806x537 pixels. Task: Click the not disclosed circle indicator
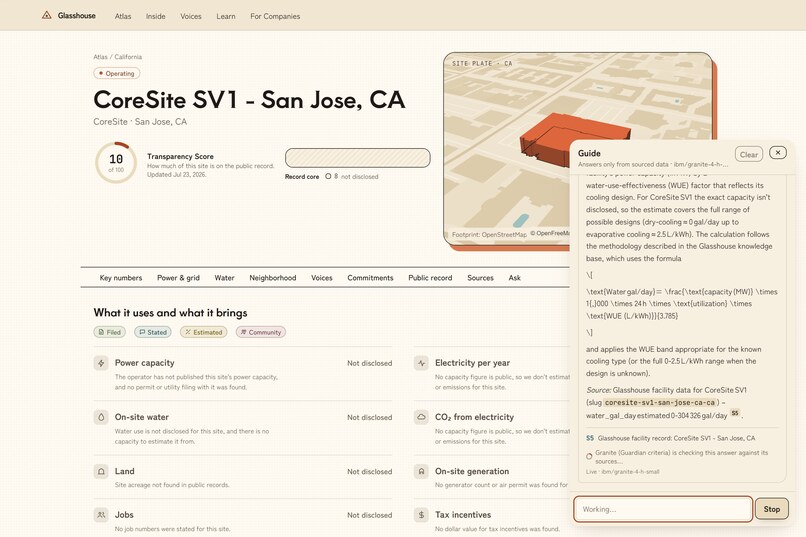[328, 176]
